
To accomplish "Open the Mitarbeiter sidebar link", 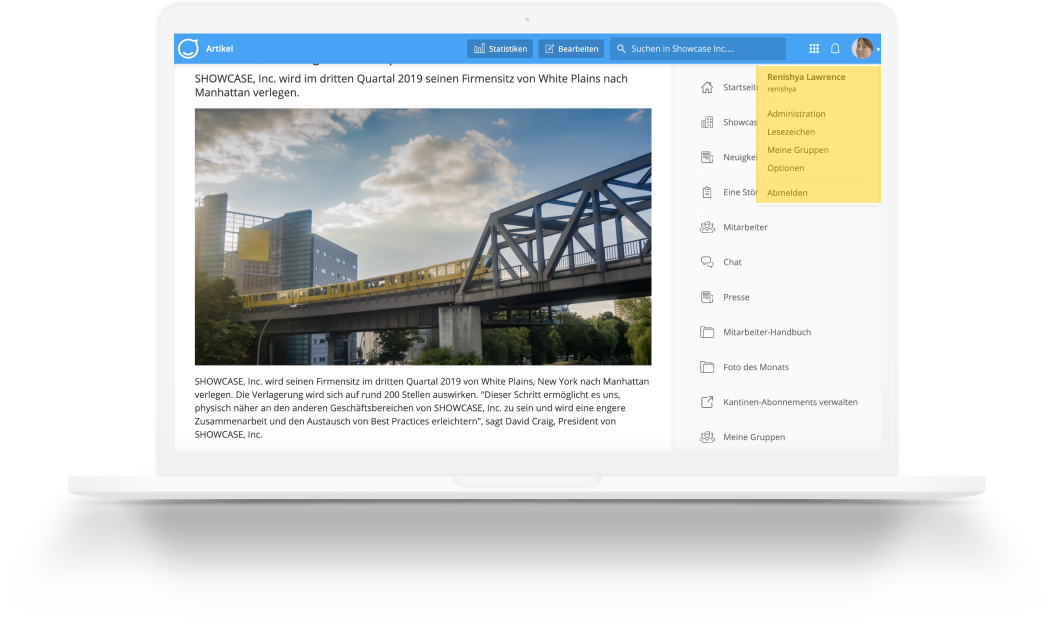I will (x=745, y=227).
